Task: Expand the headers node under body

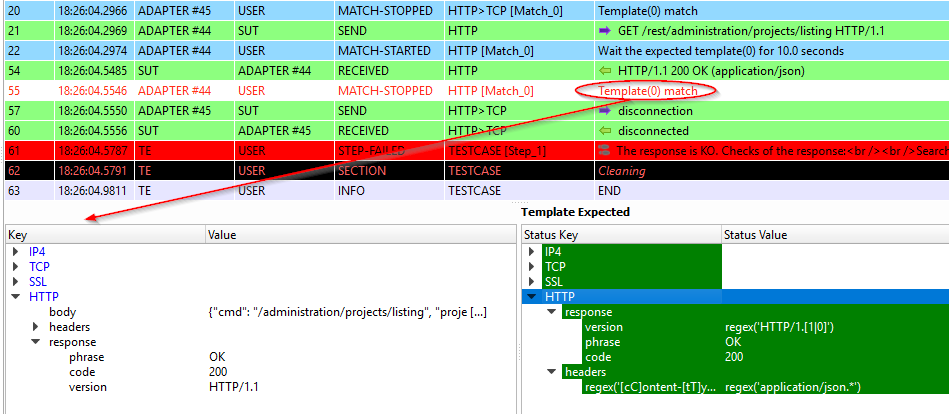Action: click(36, 327)
